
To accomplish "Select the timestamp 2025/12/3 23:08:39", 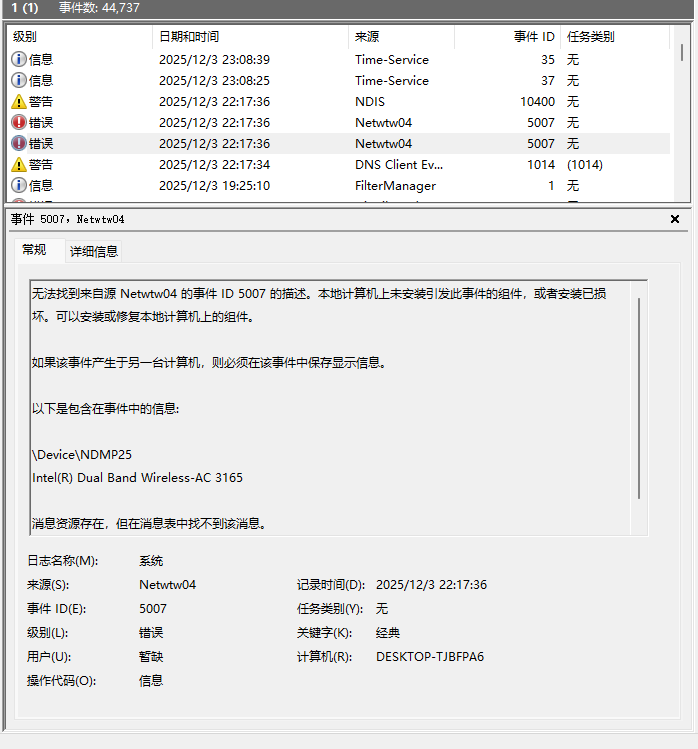I will [214, 60].
